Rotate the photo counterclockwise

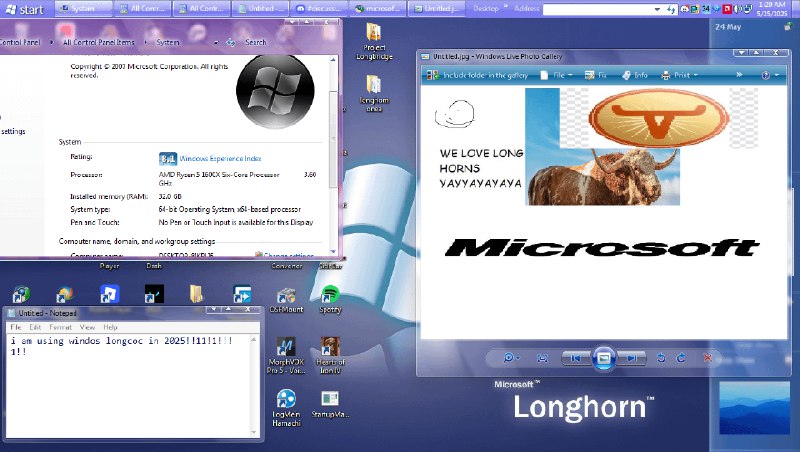tap(661, 358)
